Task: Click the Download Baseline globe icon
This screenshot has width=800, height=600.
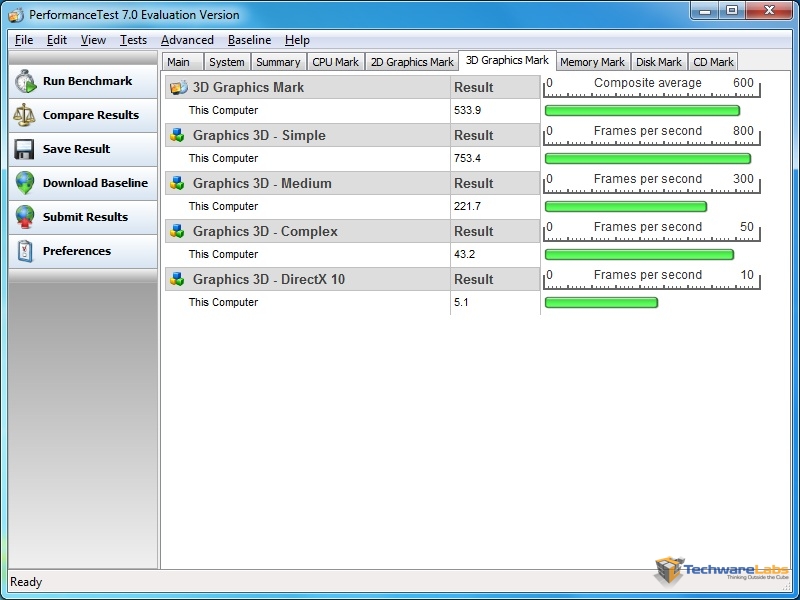Action: click(x=25, y=184)
